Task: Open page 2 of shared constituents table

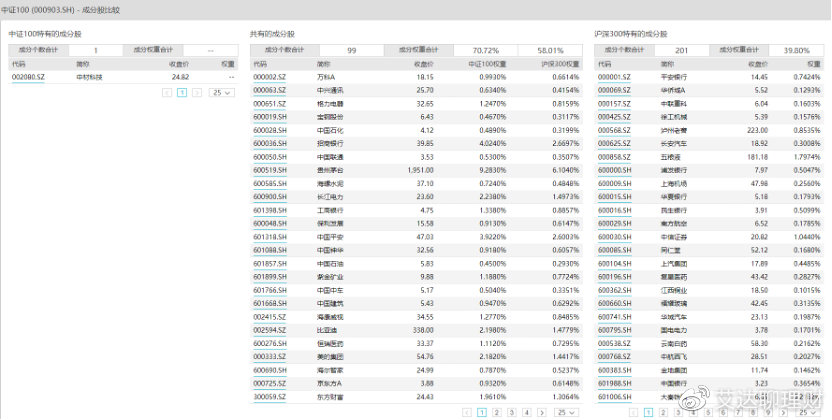Action: pyautogui.click(x=497, y=411)
